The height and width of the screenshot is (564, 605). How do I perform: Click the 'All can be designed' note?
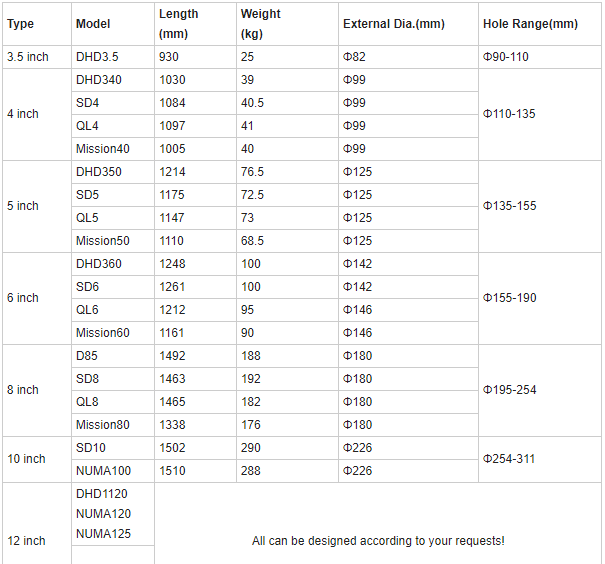(x=378, y=541)
